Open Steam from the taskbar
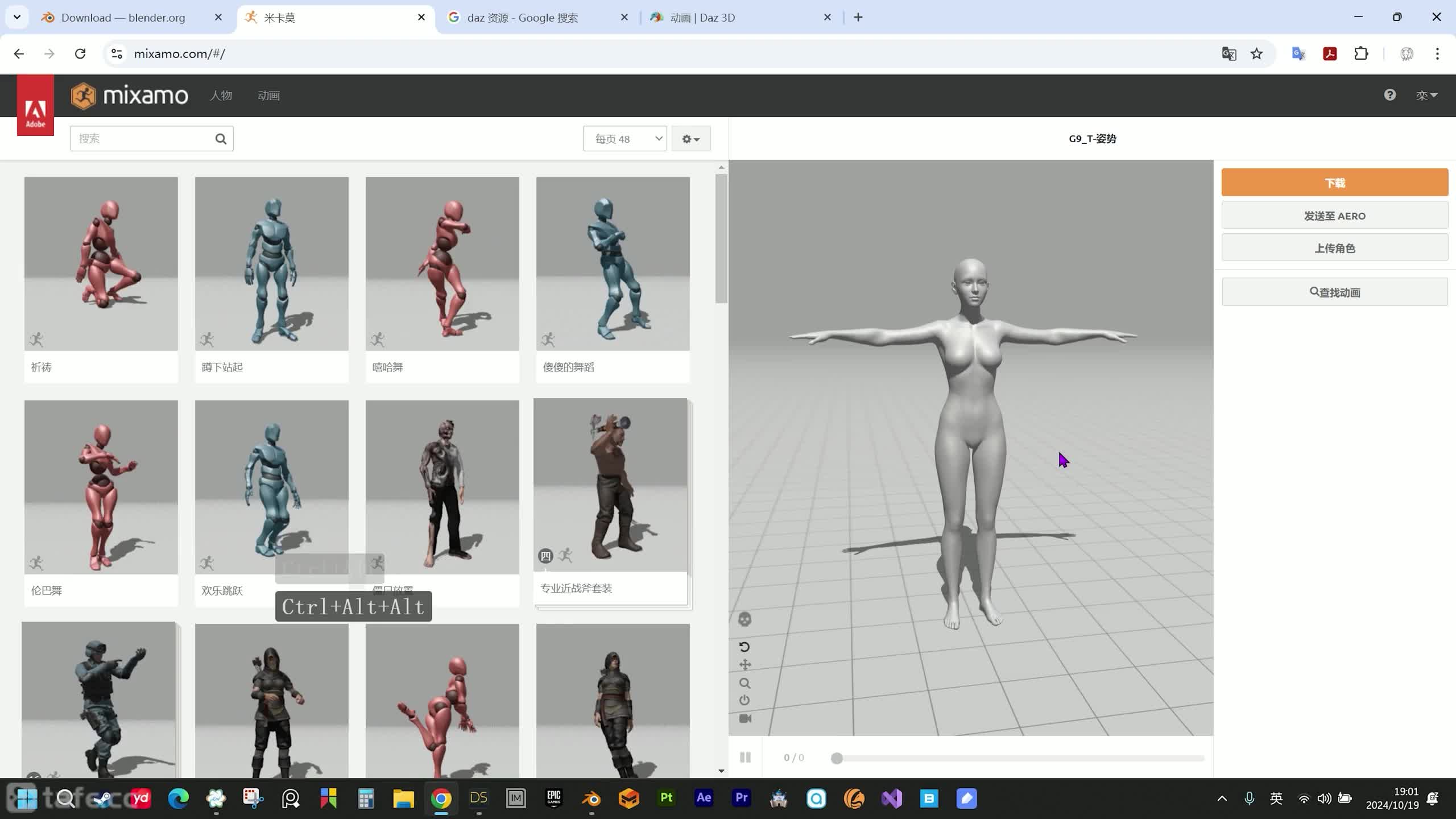The width and height of the screenshot is (1456, 819). (x=103, y=799)
